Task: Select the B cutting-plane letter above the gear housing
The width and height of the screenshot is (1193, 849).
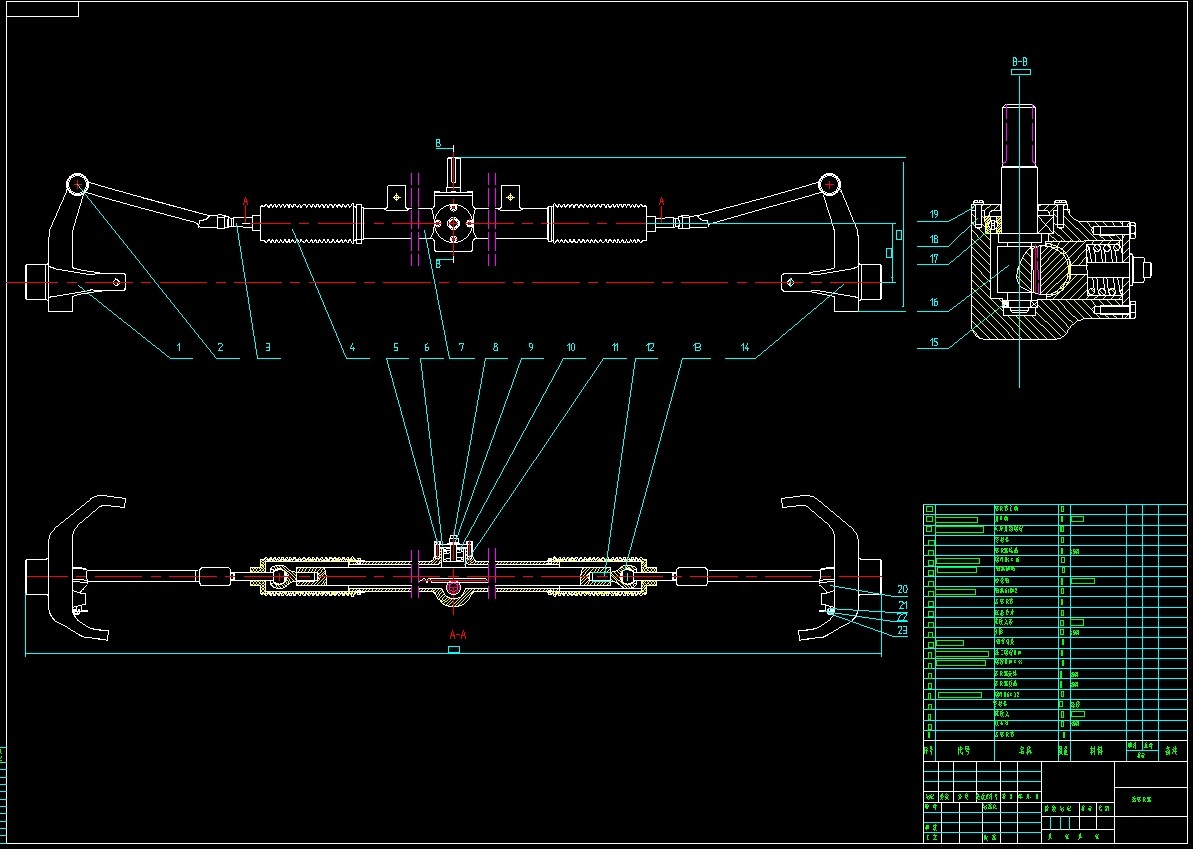Action: coord(438,143)
